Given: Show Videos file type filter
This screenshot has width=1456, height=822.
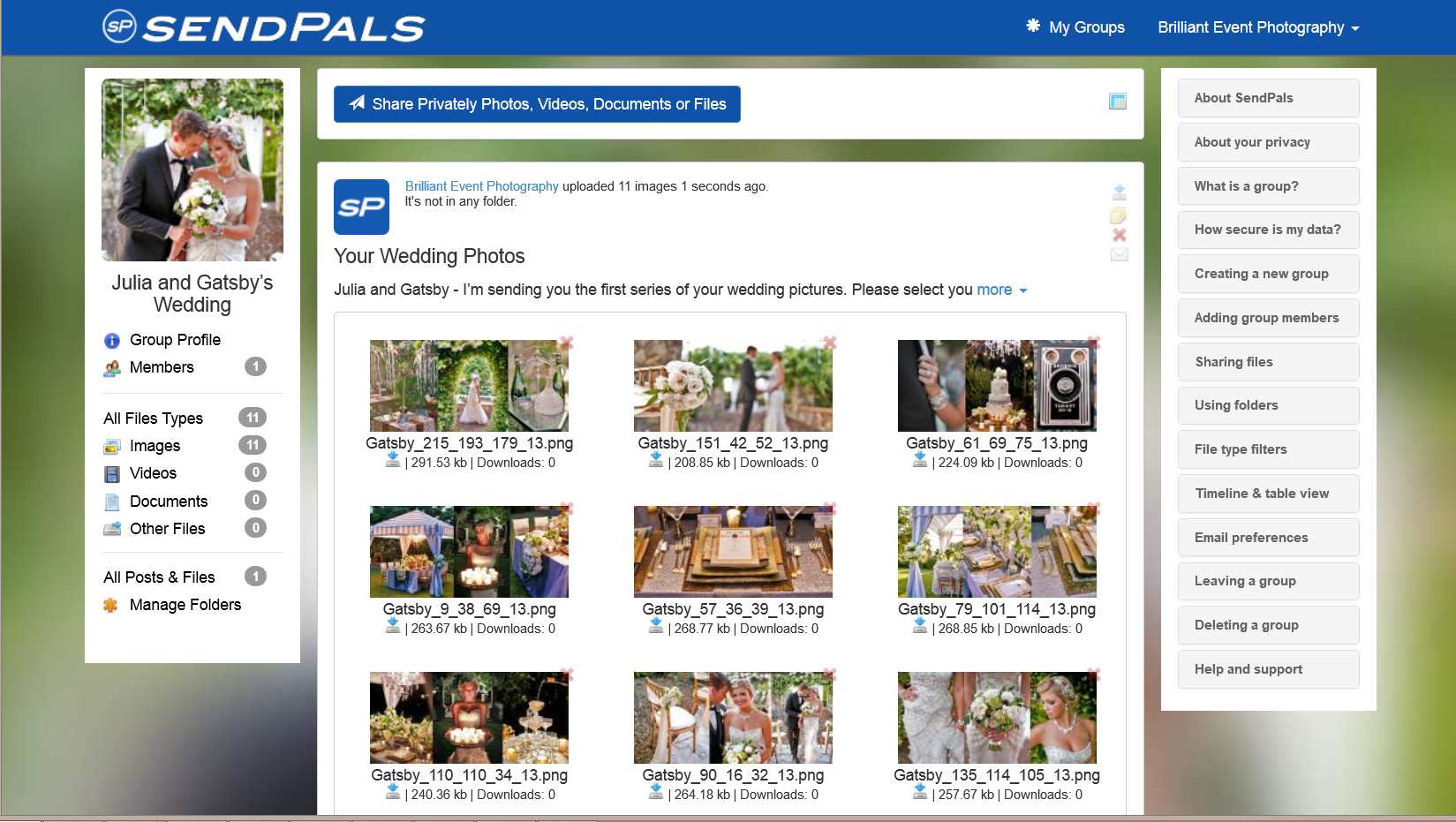Looking at the screenshot, I should pos(153,473).
